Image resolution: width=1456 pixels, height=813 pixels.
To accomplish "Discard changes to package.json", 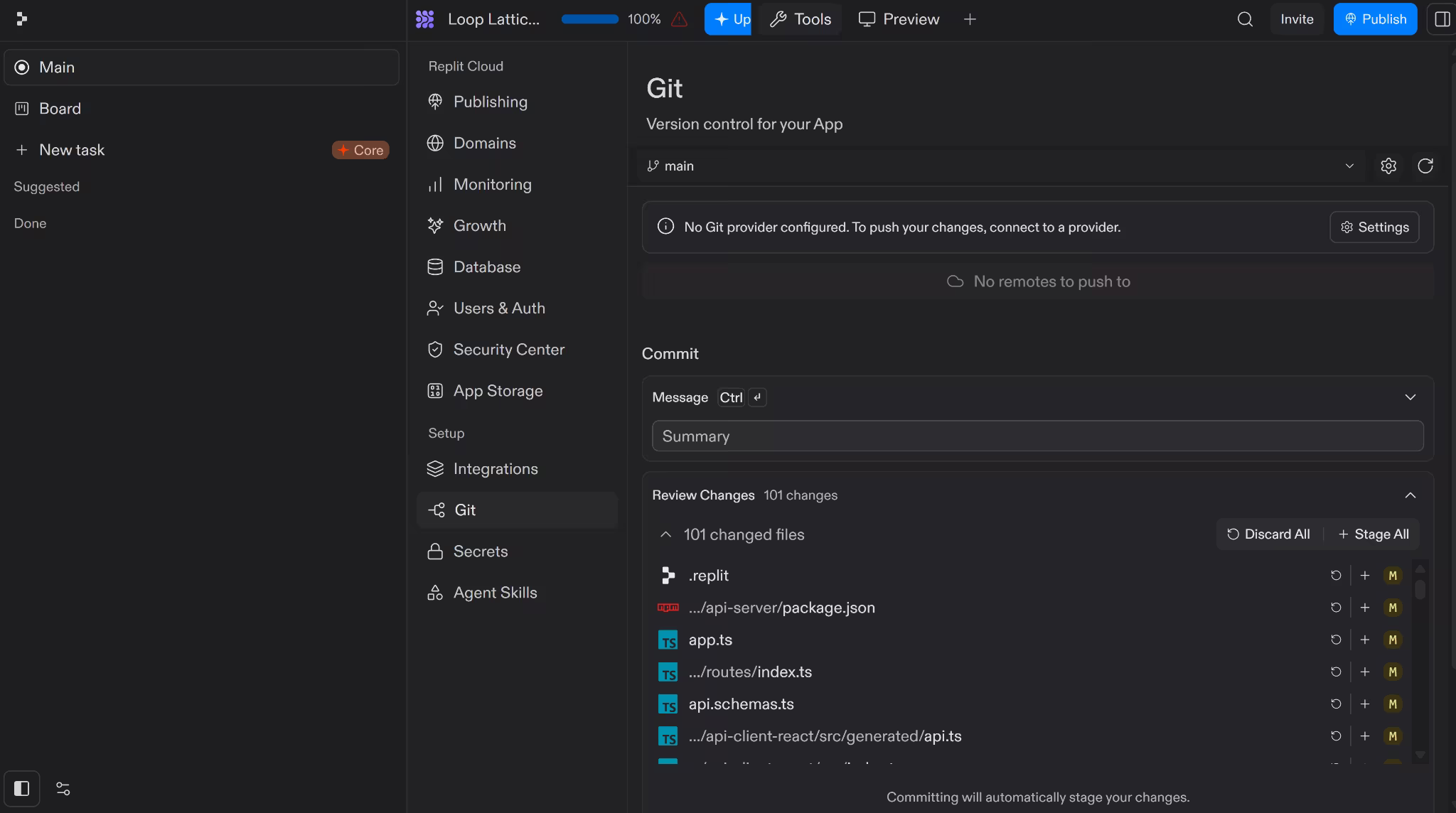I will point(1336,608).
